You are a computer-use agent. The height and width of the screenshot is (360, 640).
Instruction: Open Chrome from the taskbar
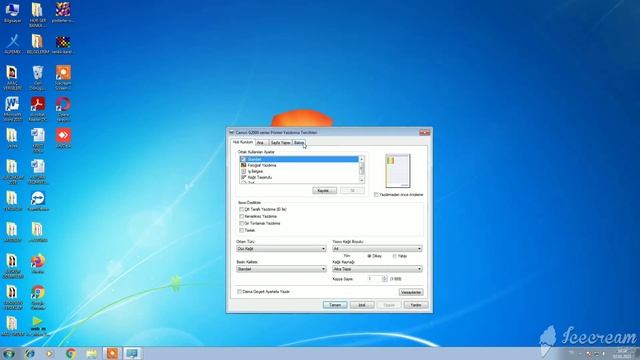coord(71,353)
